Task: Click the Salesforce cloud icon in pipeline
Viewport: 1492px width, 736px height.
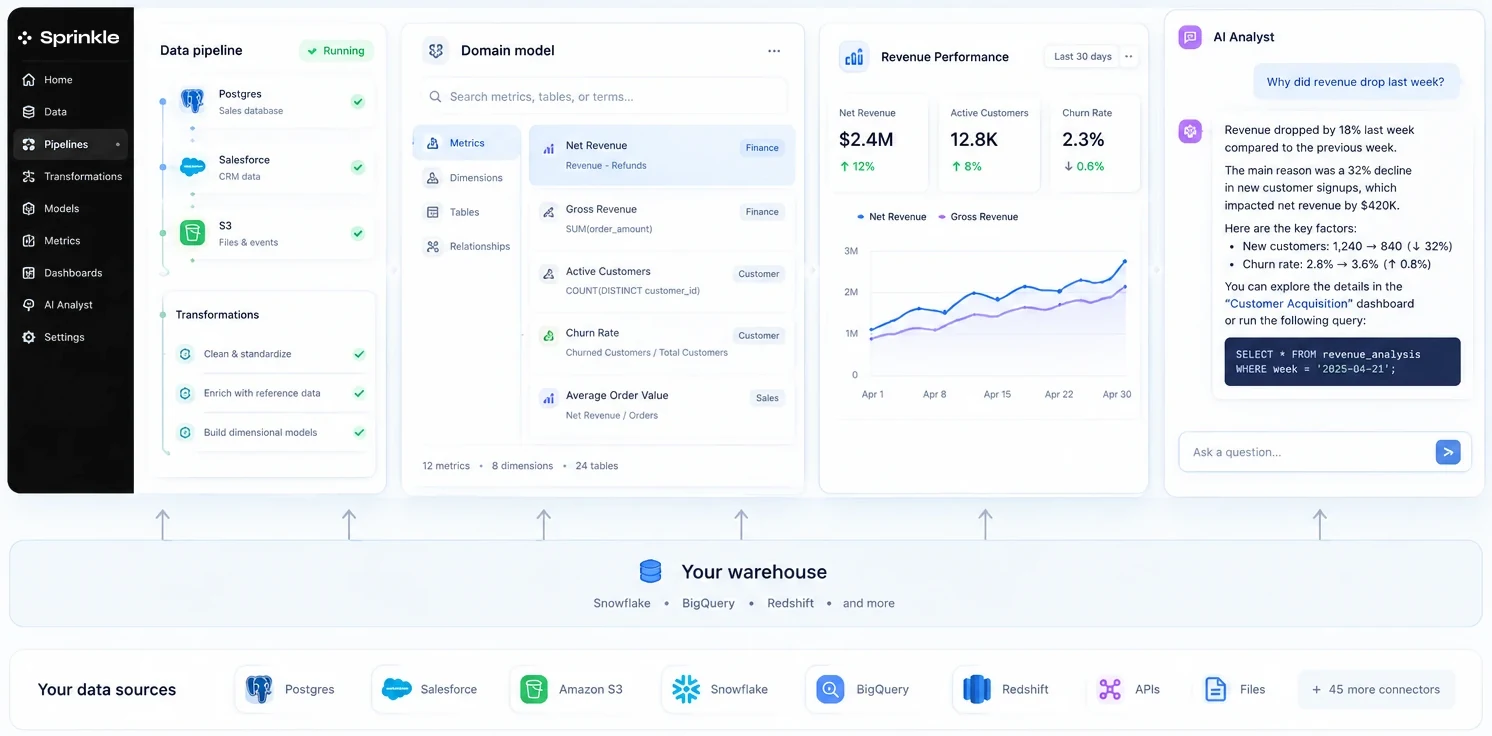Action: (x=192, y=167)
